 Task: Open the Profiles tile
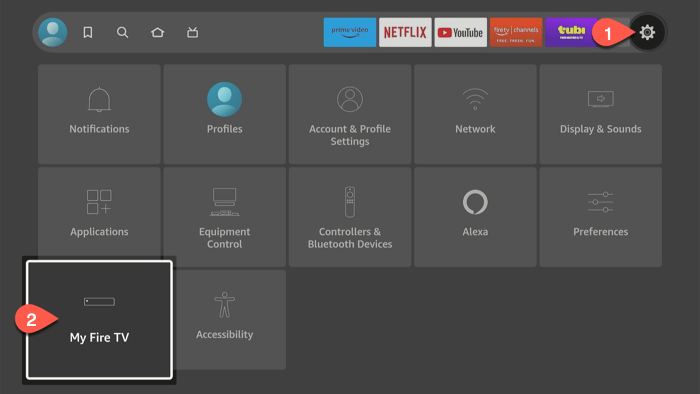[x=225, y=114]
